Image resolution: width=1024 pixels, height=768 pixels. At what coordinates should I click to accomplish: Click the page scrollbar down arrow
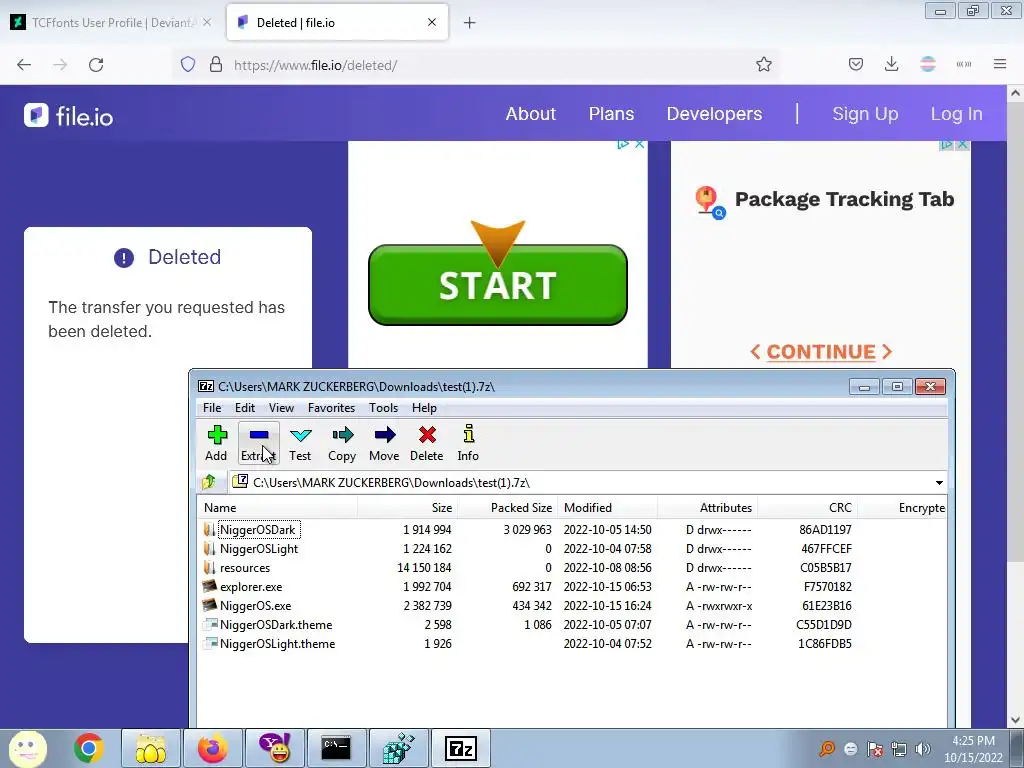tap(1015, 720)
